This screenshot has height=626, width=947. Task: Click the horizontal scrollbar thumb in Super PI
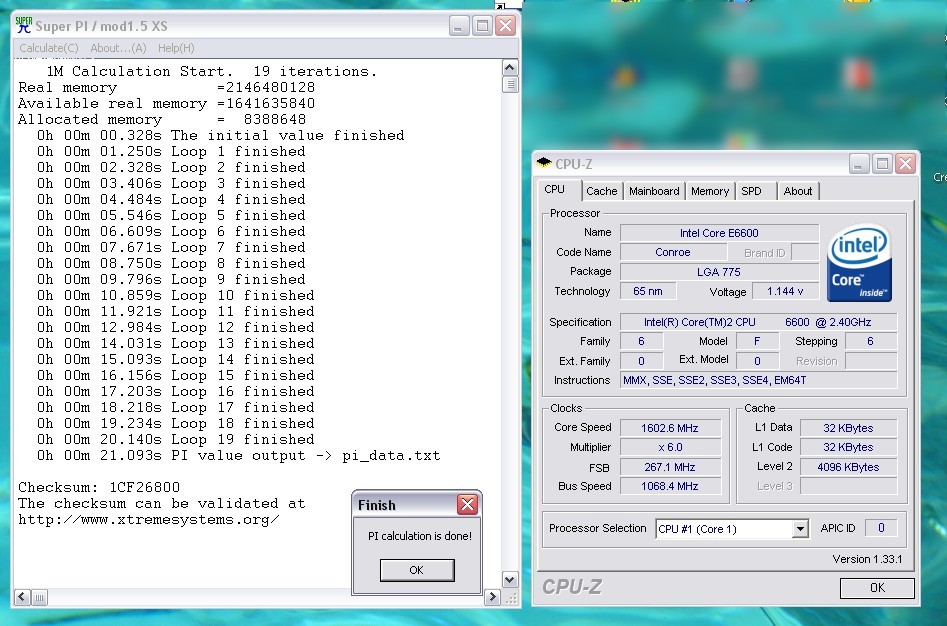pyautogui.click(x=39, y=597)
